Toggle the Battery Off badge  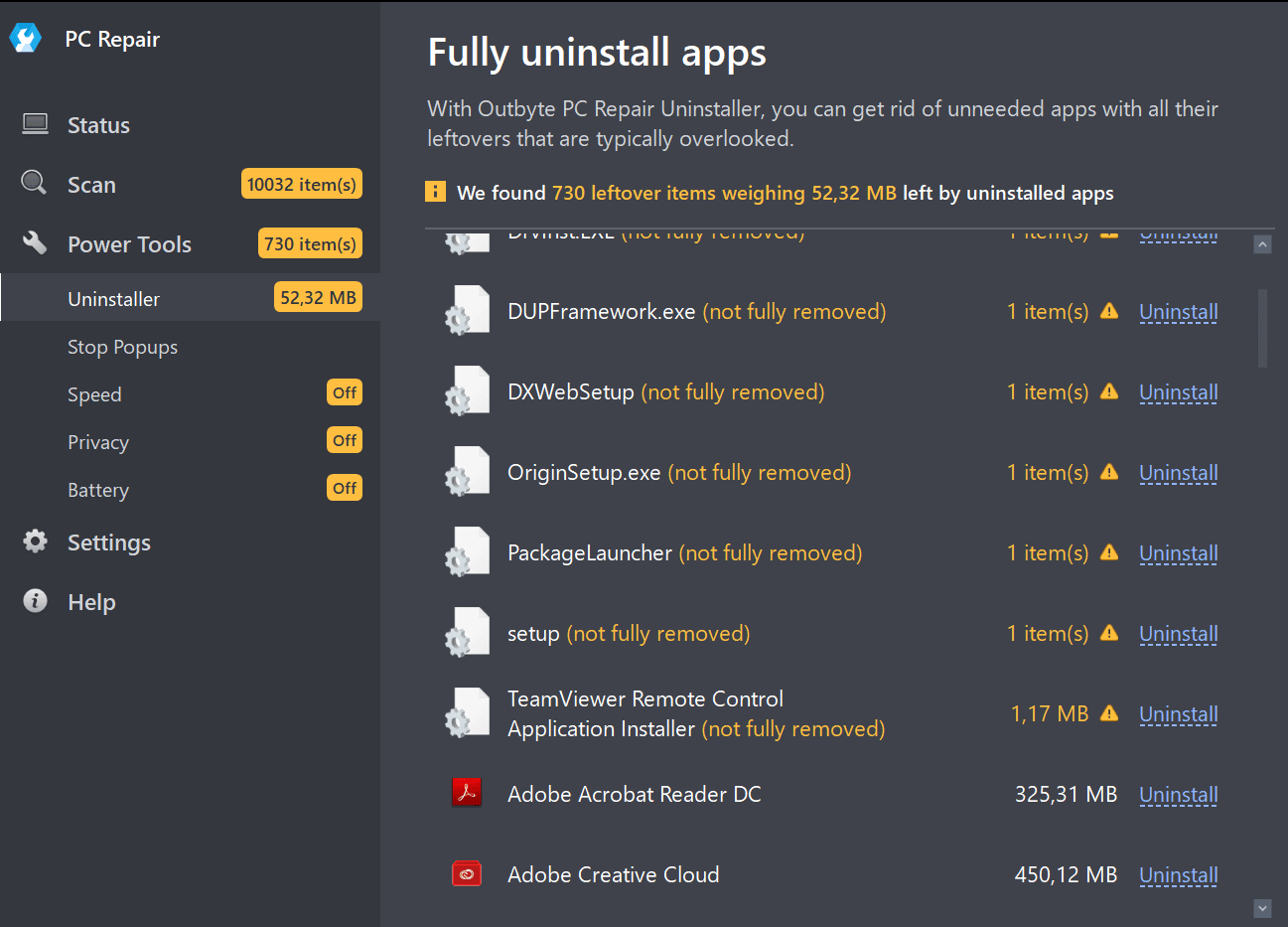[x=345, y=489]
